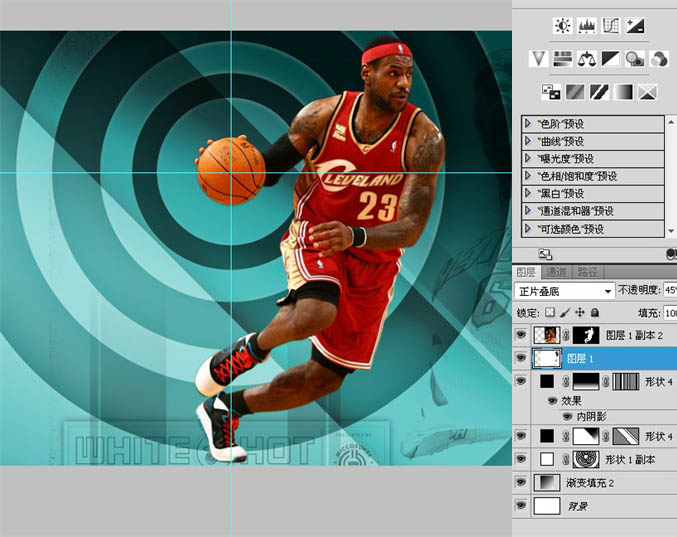Expand the "曝光度"预设 preset group
This screenshot has height=537, width=677.
point(528,158)
